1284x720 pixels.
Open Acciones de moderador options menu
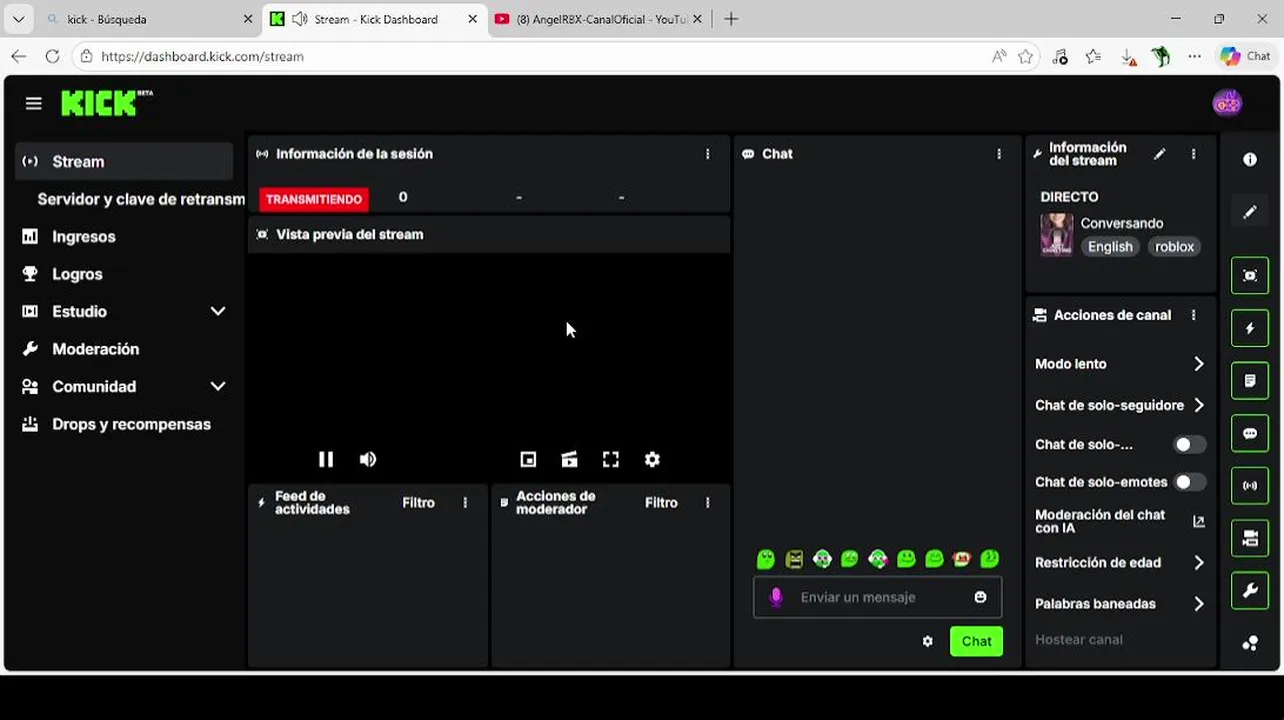pos(707,503)
